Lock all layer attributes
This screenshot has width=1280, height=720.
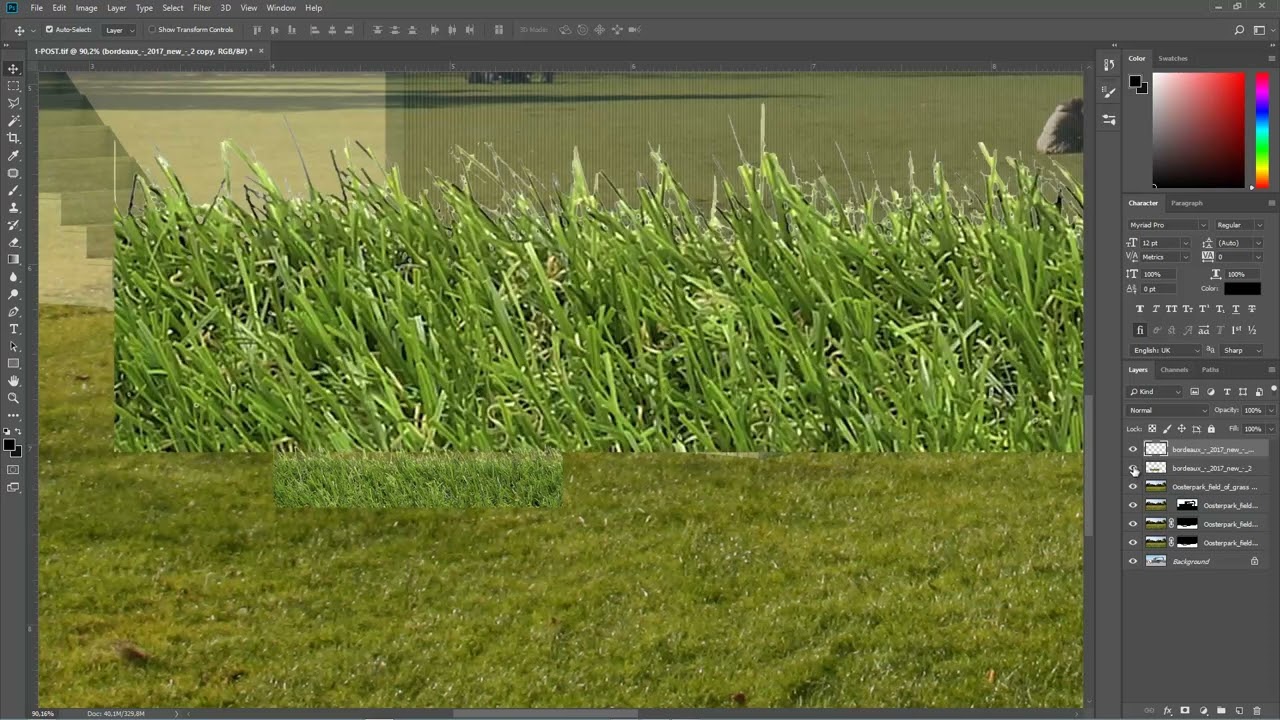coord(1211,429)
